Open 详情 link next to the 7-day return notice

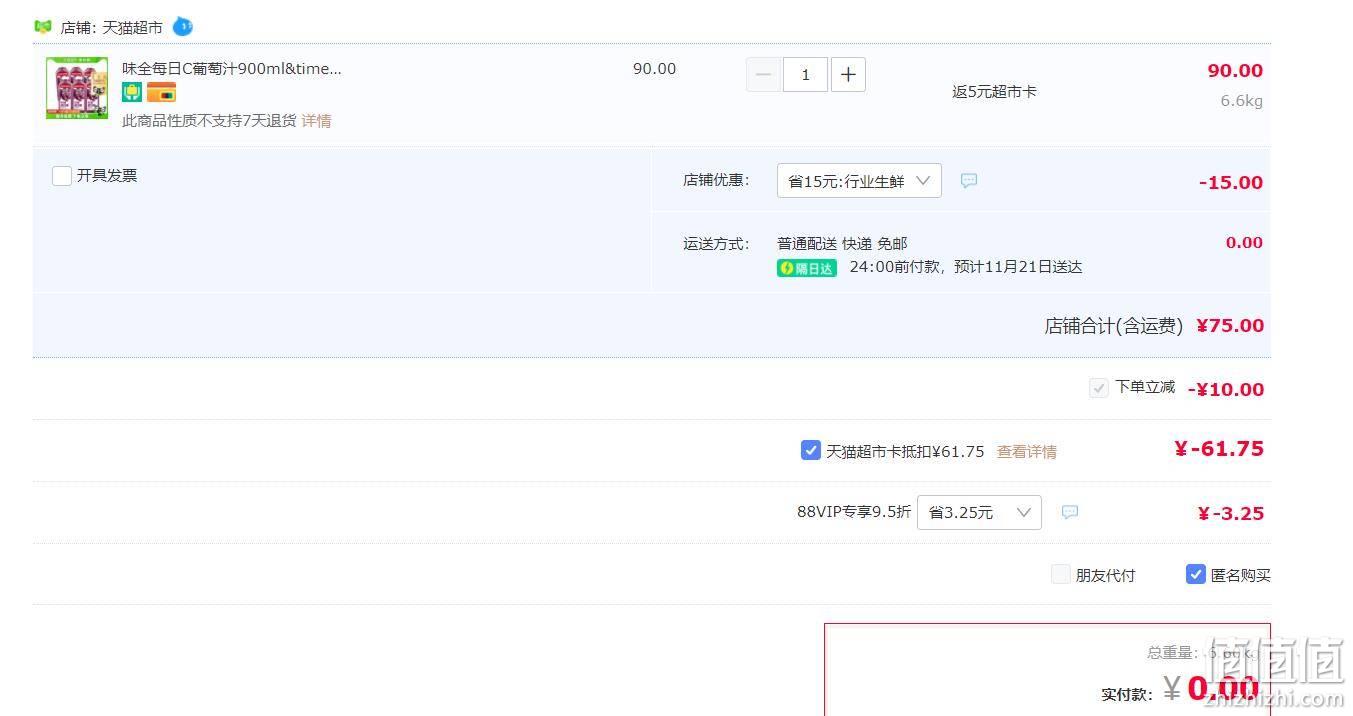tap(317, 120)
